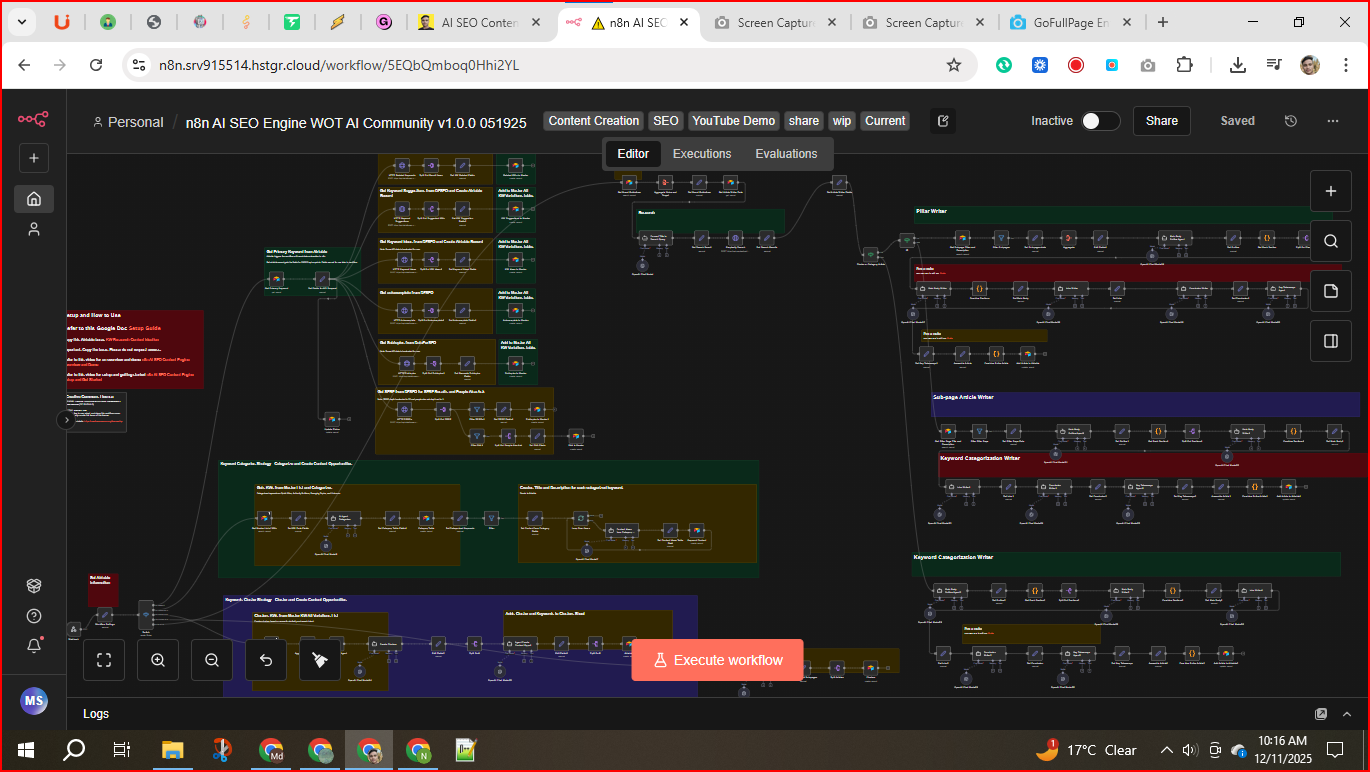1370x772 pixels.
Task: Reset the canvas zoom level
Action: pos(266,660)
